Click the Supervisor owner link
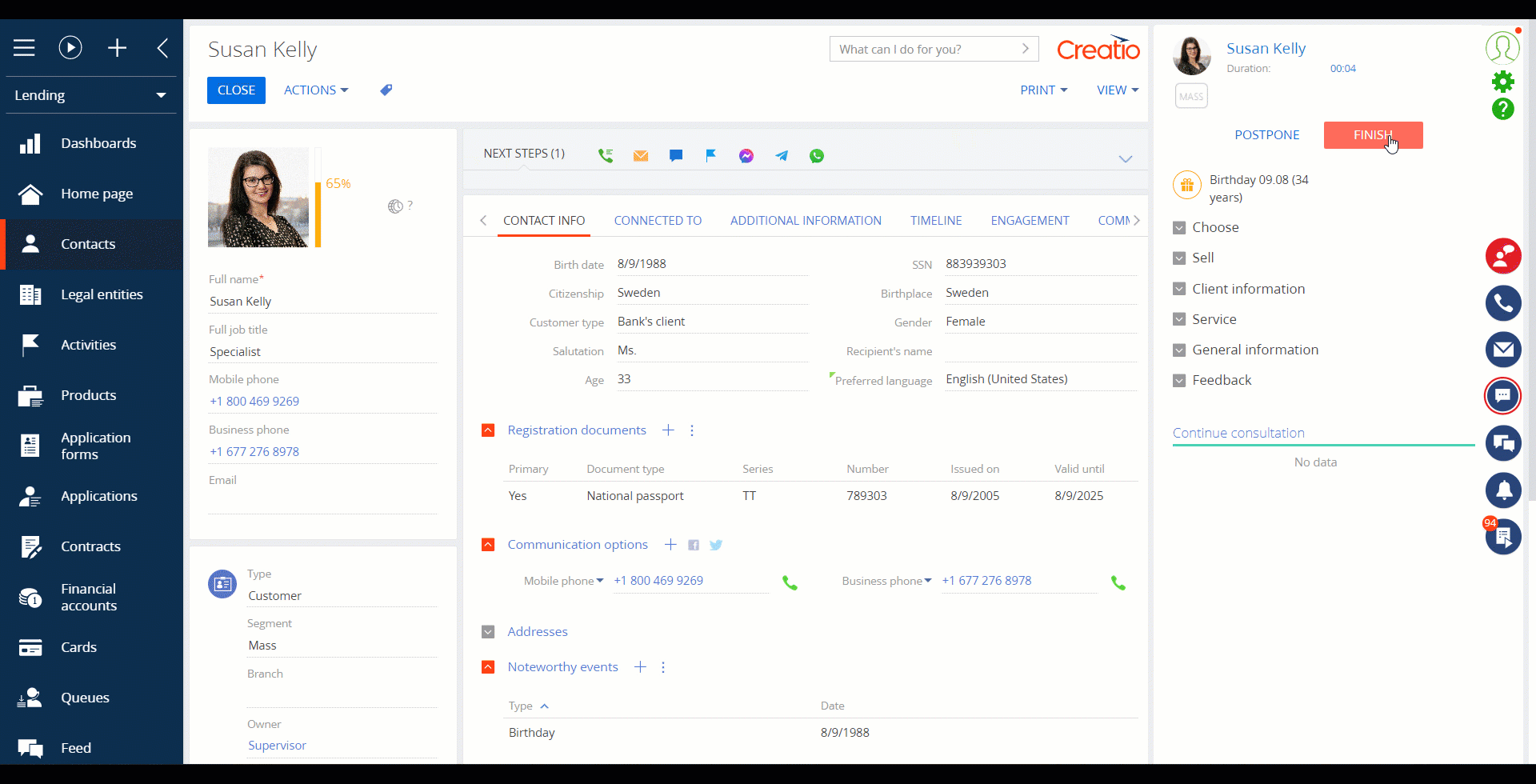 point(277,746)
